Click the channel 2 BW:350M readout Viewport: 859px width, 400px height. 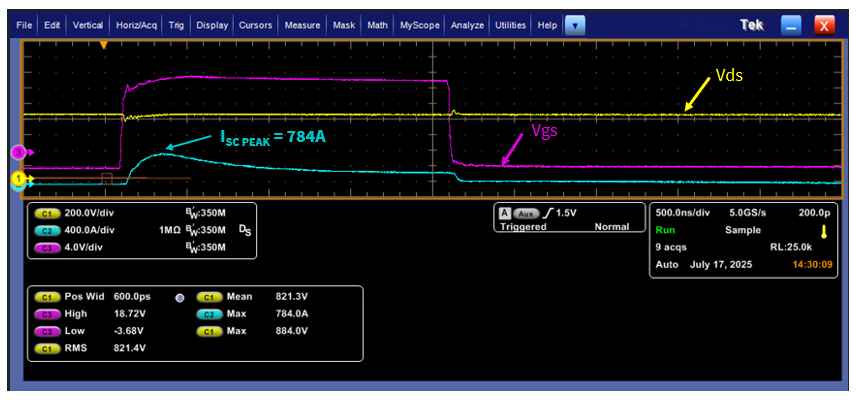click(x=205, y=230)
